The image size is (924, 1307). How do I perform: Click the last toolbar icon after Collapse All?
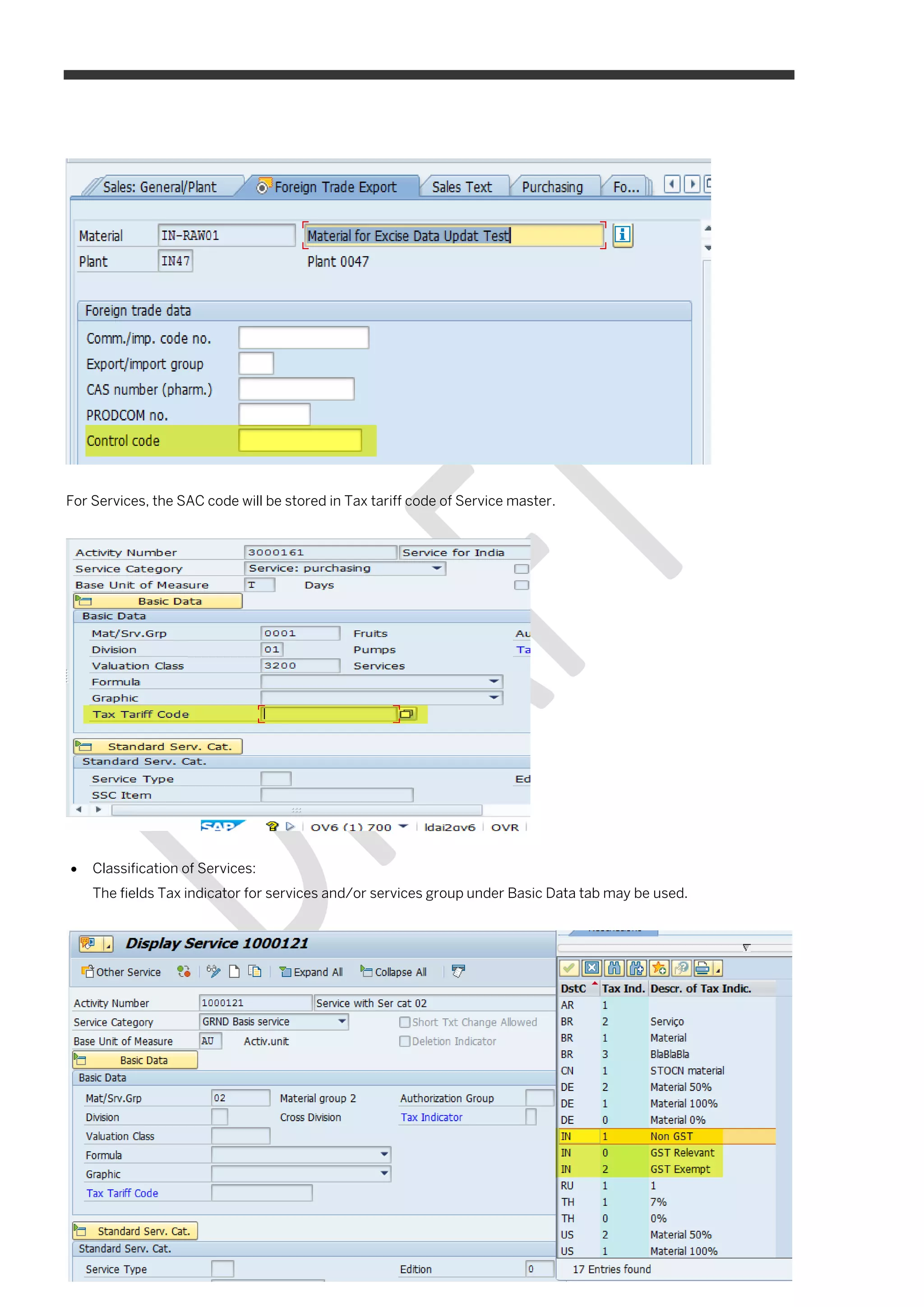coord(458,971)
